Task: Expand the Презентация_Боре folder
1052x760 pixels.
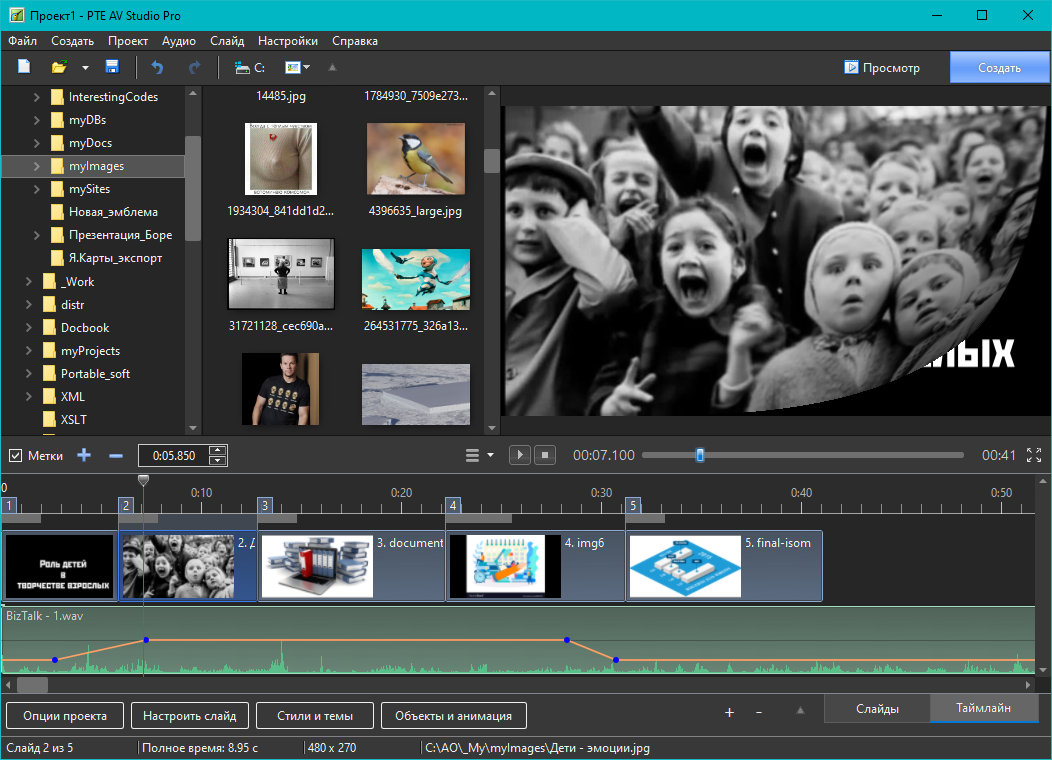Action: pyautogui.click(x=37, y=235)
